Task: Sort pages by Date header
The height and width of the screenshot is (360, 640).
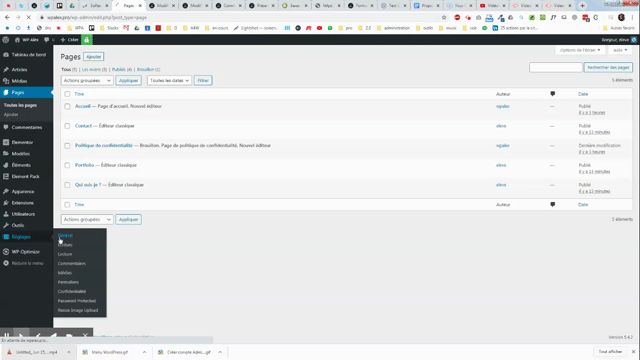Action: pyautogui.click(x=583, y=94)
